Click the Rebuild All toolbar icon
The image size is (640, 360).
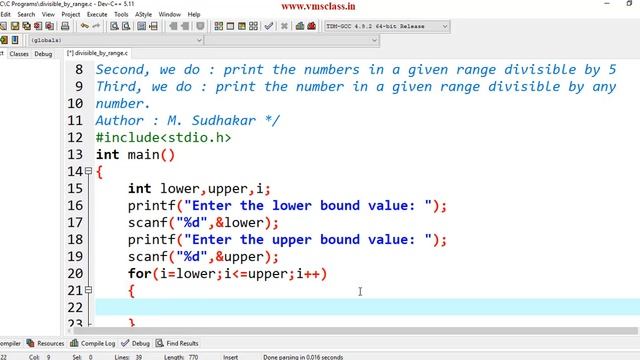[253, 26]
